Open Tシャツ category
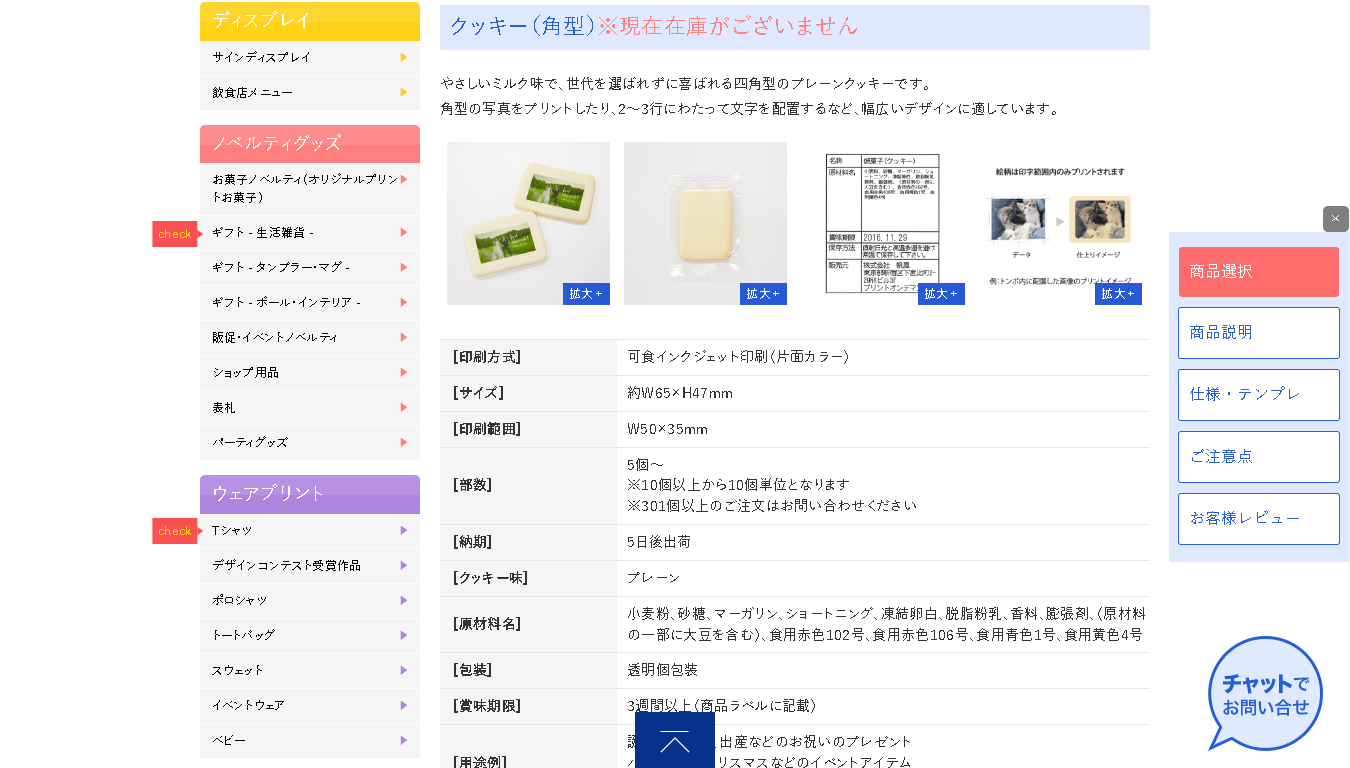The height and width of the screenshot is (768, 1350). [x=310, y=530]
